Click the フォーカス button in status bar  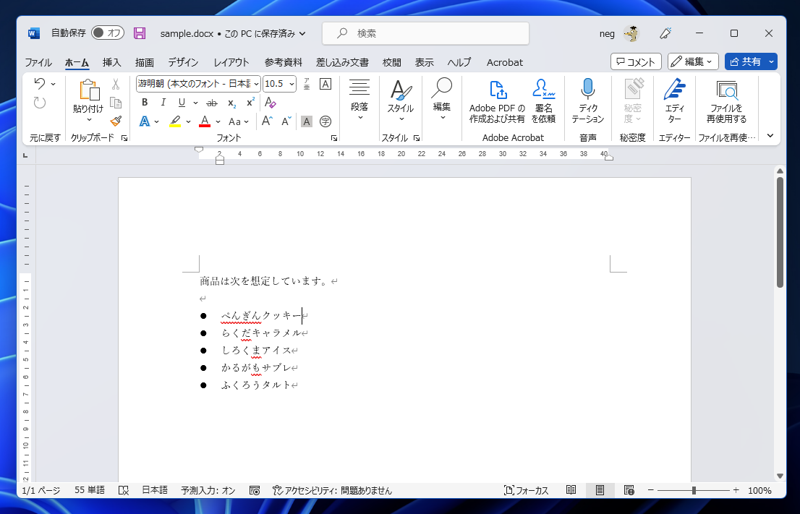coord(526,491)
